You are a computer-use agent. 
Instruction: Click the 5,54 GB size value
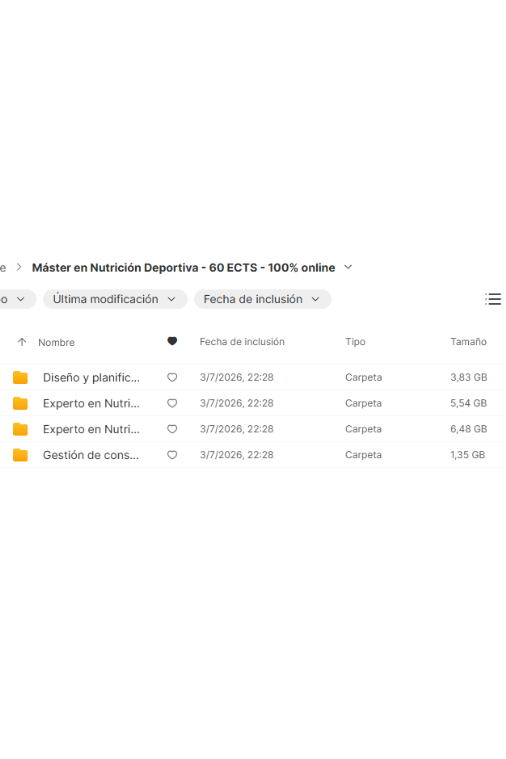click(x=468, y=403)
